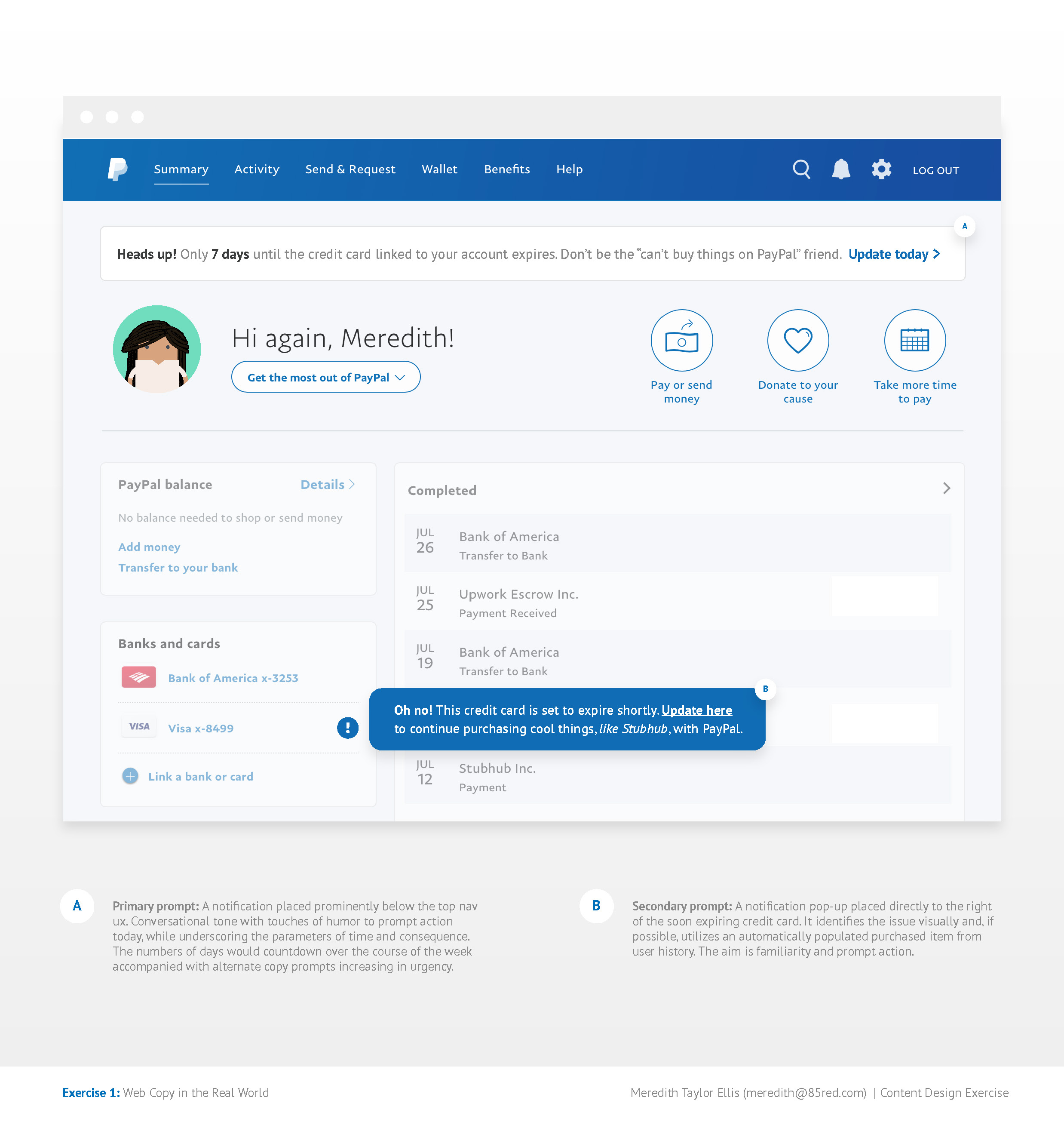Click the Pay or send money label
The image size is (1064, 1122).
pyautogui.click(x=681, y=392)
